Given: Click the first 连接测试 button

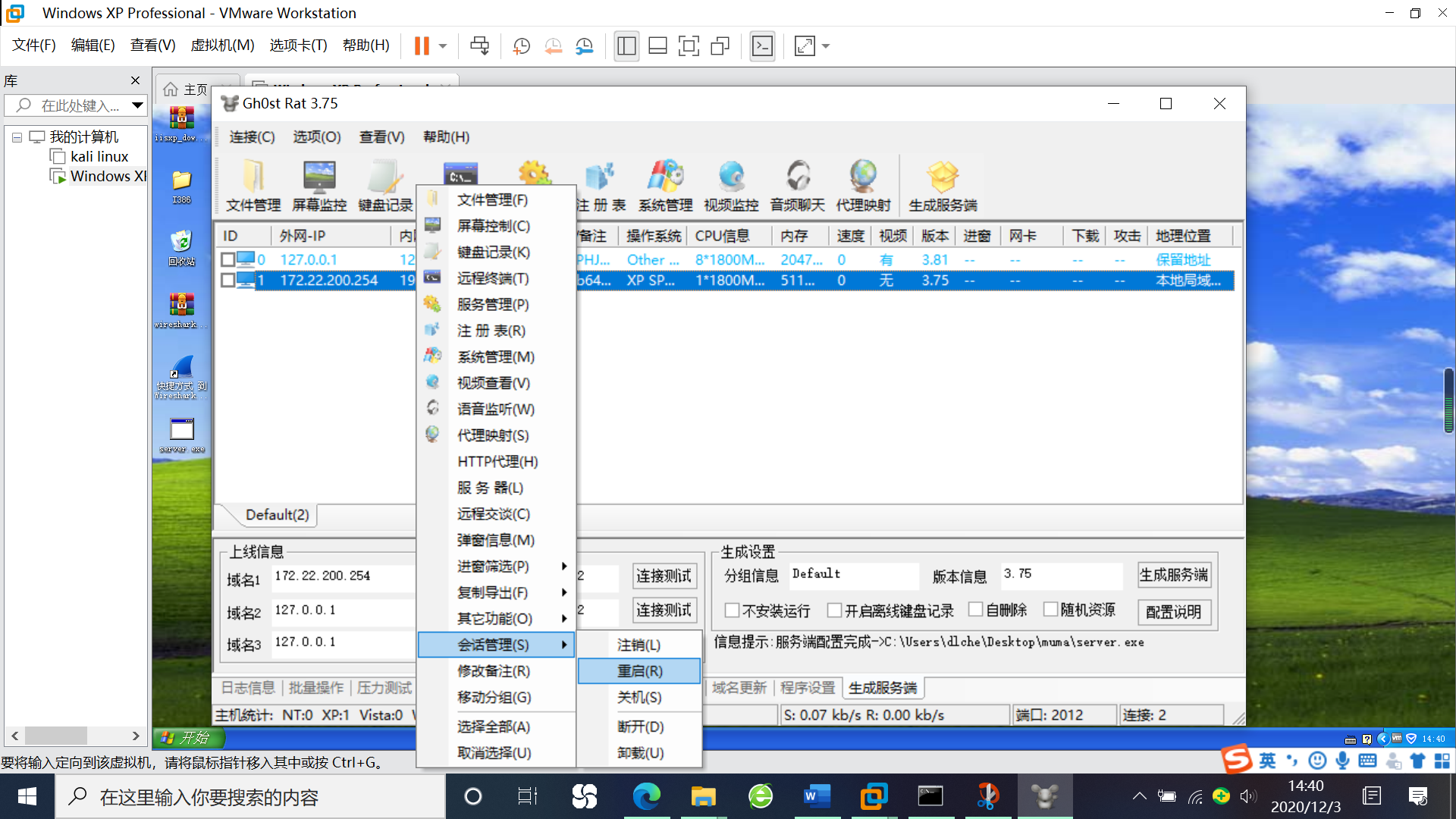Looking at the screenshot, I should (x=664, y=576).
